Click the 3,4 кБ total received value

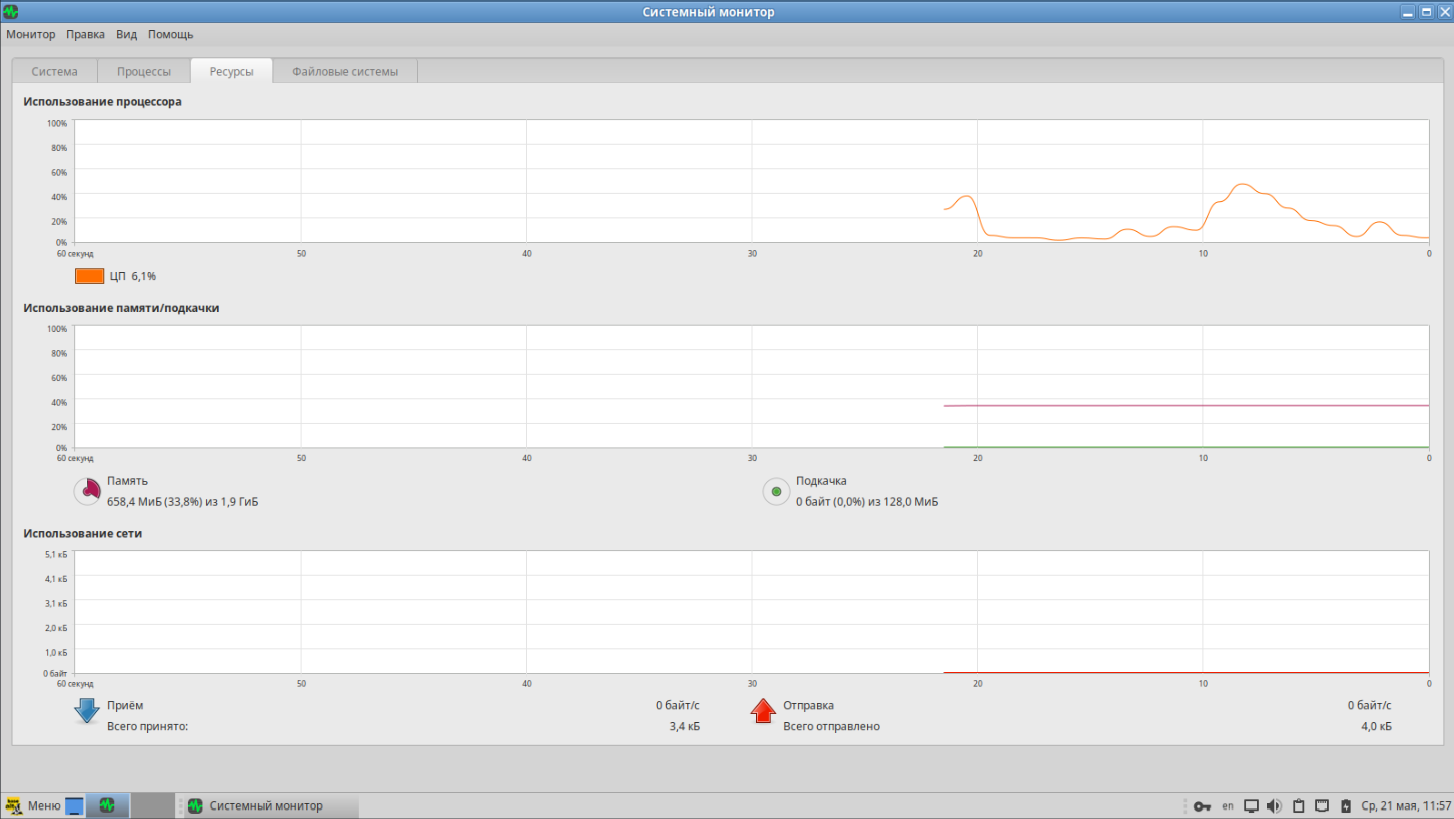click(x=684, y=726)
